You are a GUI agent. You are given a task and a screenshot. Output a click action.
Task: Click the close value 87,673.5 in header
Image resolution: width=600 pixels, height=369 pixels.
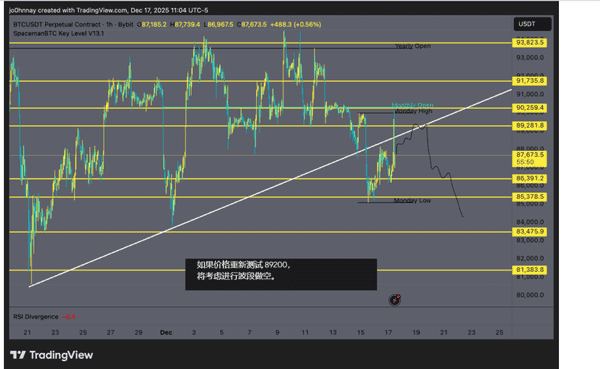pos(254,24)
